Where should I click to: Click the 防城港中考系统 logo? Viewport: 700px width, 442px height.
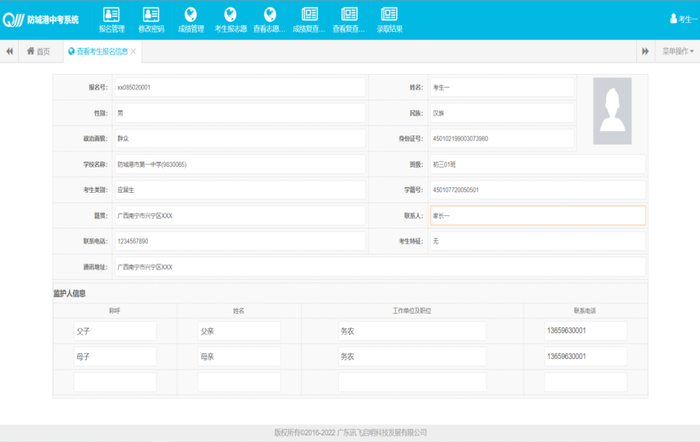45,19
